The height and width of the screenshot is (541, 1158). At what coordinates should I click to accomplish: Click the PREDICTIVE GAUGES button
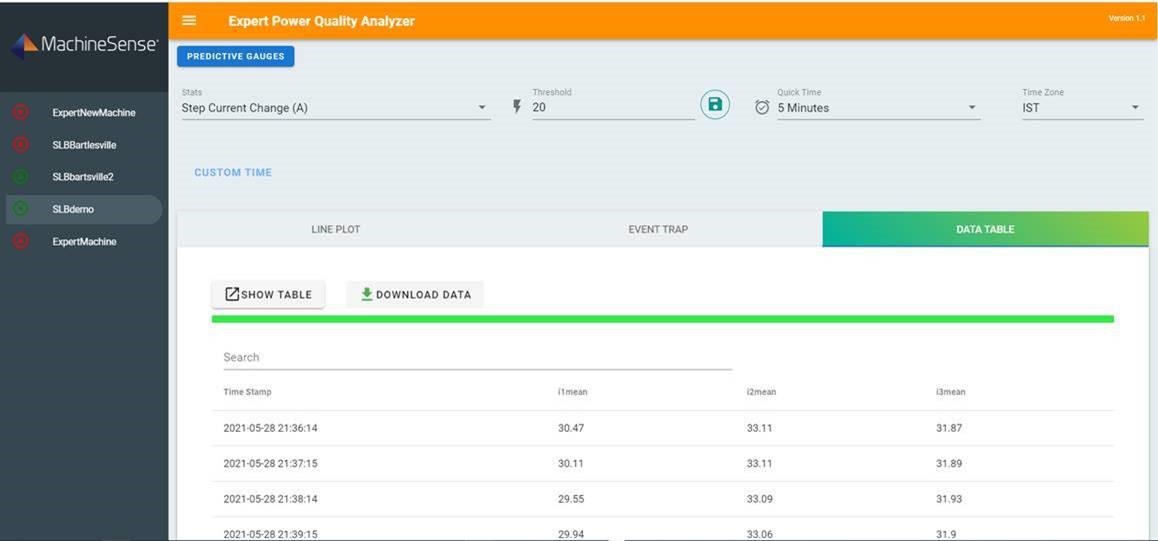236,56
